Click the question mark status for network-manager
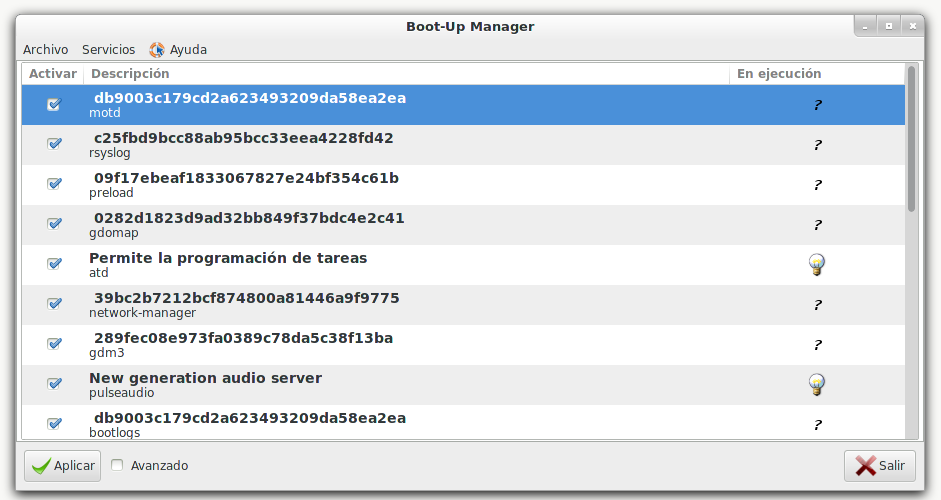This screenshot has width=941, height=500. (817, 305)
